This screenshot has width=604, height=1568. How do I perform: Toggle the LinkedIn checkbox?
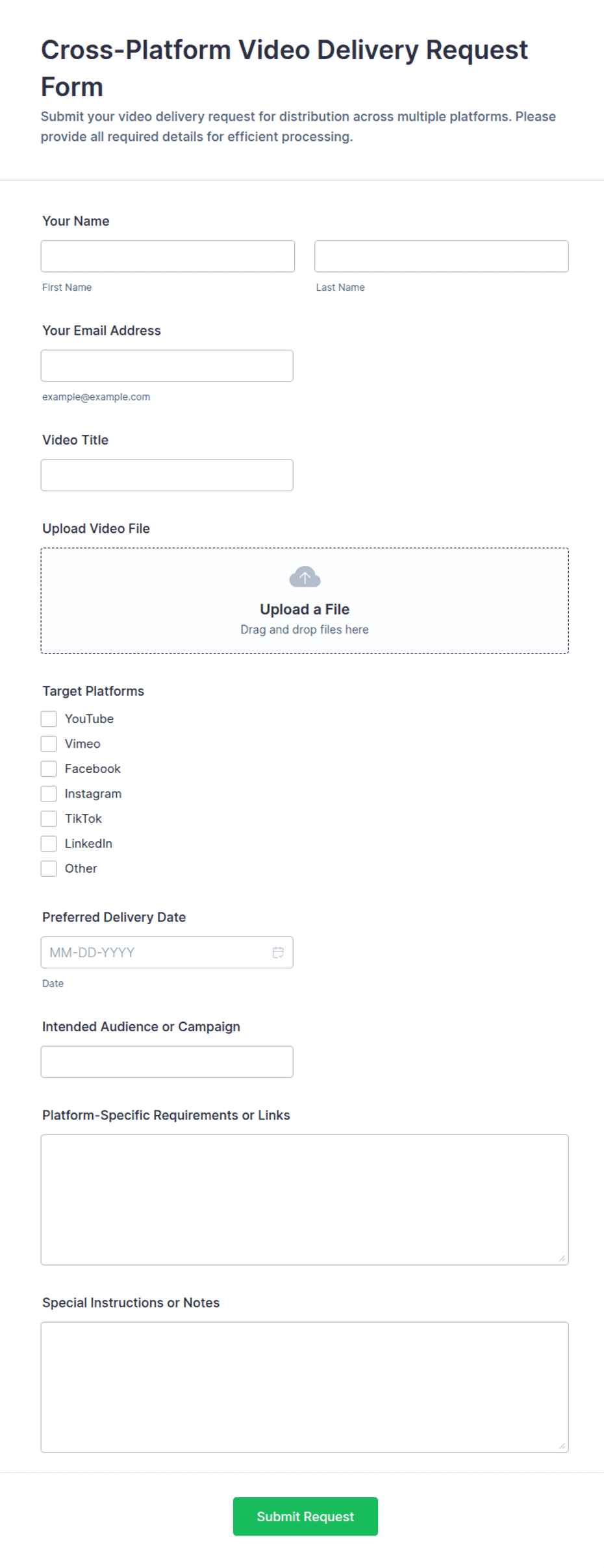(49, 844)
